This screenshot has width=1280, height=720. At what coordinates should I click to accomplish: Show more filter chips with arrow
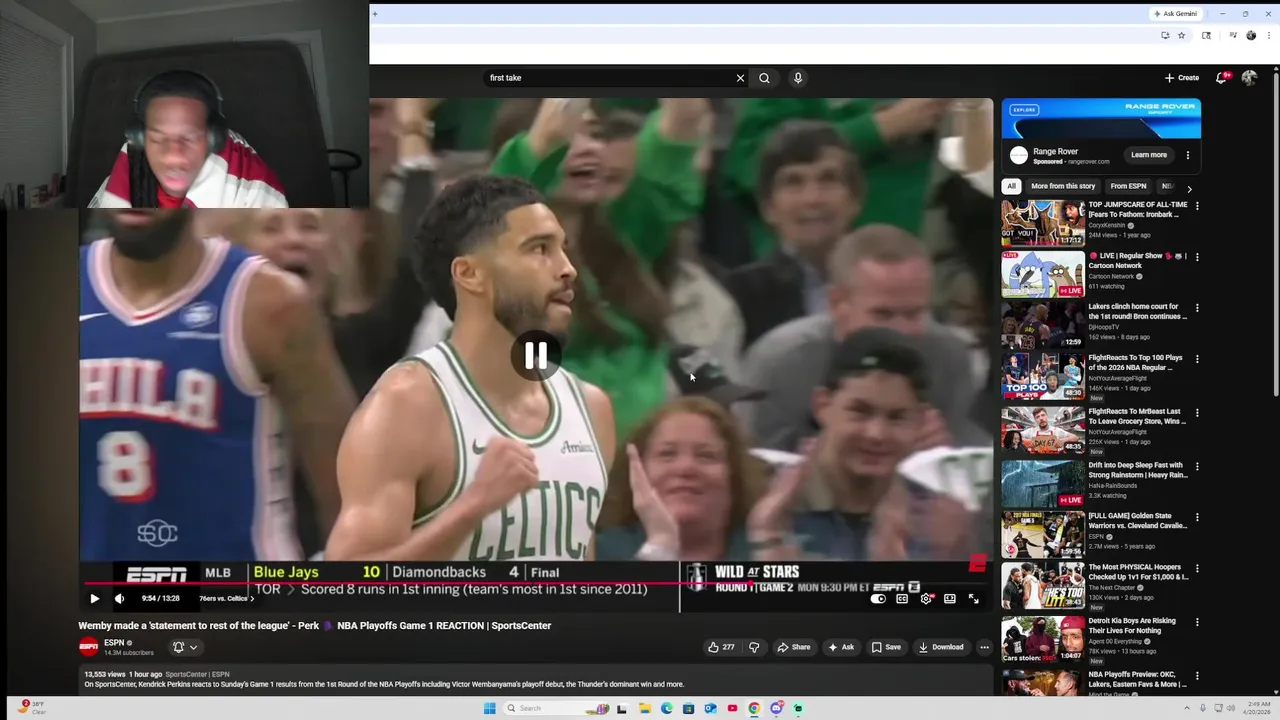1189,188
